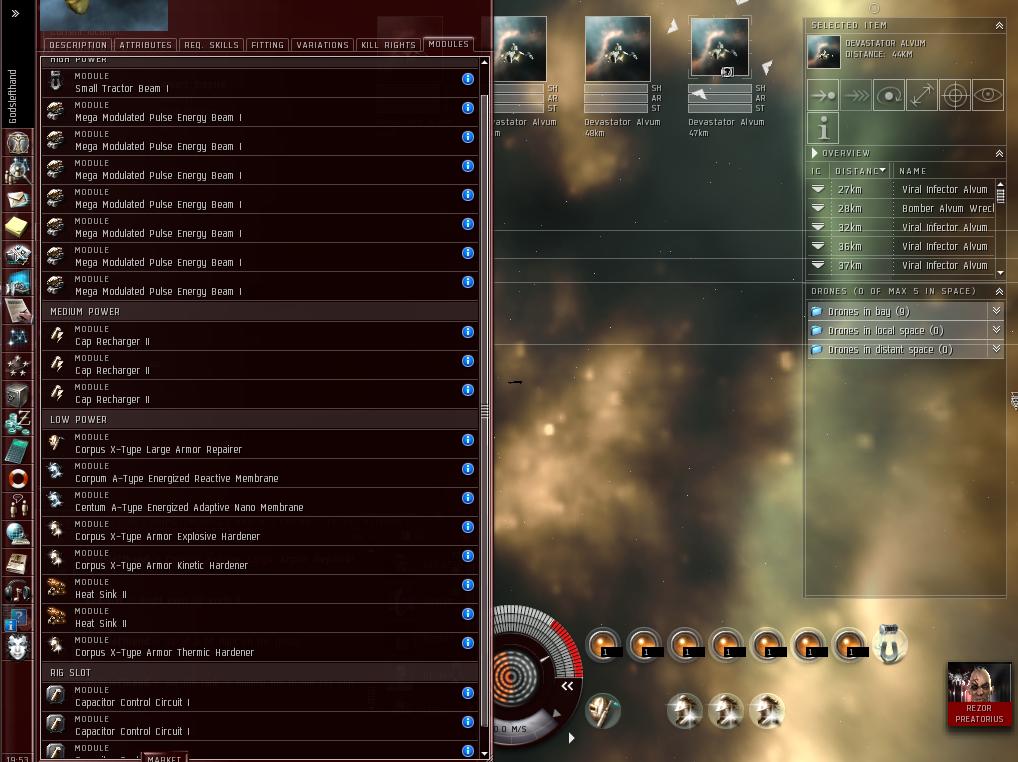
Task: Click the Show Info 'i' button in Selected Item
Action: pos(823,128)
